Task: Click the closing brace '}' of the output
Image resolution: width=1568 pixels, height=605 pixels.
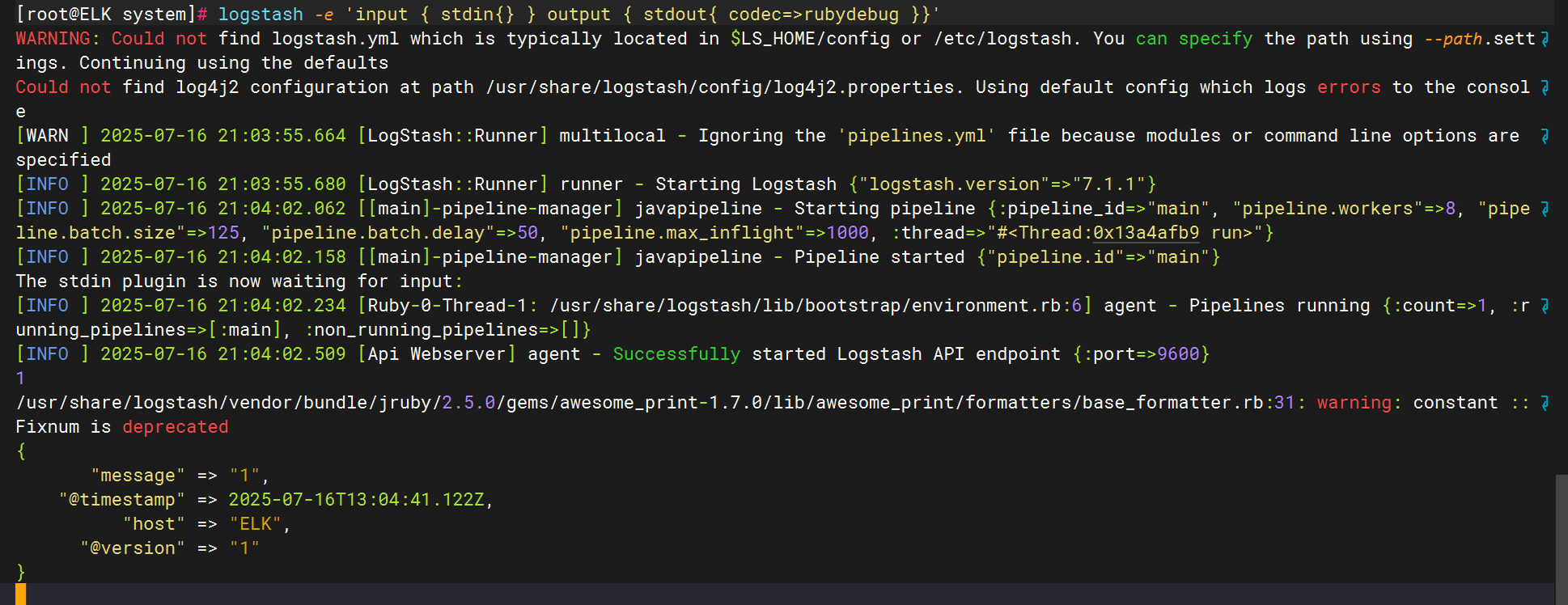Action: 21,573
